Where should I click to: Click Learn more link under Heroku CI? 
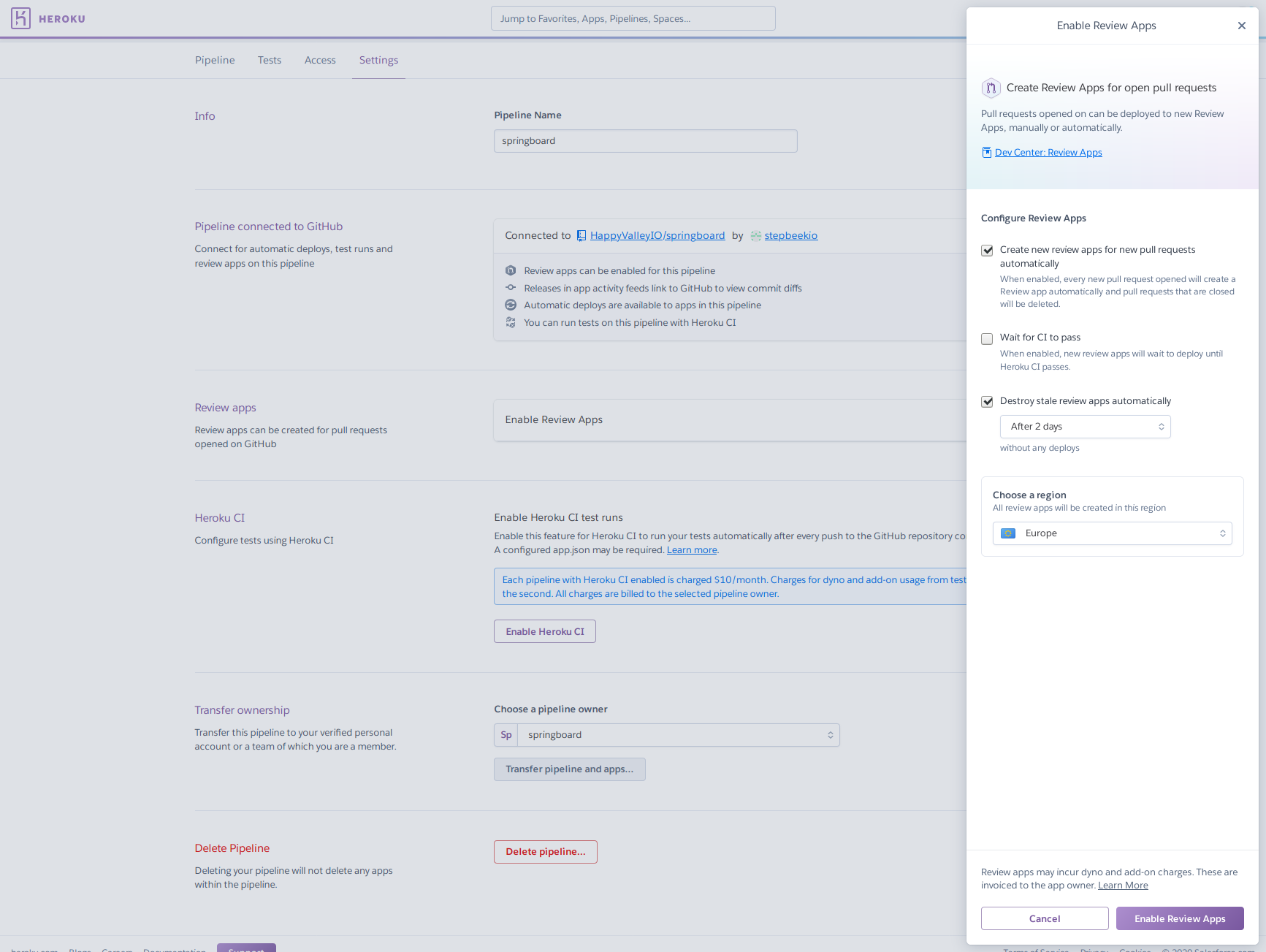tap(692, 550)
